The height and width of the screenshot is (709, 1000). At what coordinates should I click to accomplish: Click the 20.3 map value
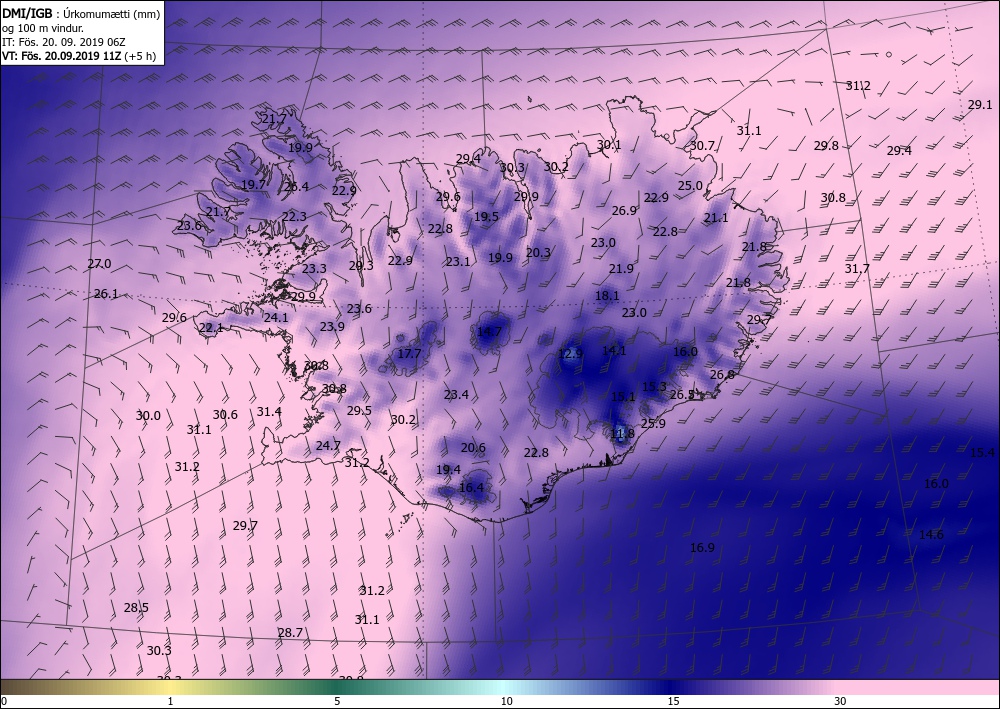pos(538,253)
